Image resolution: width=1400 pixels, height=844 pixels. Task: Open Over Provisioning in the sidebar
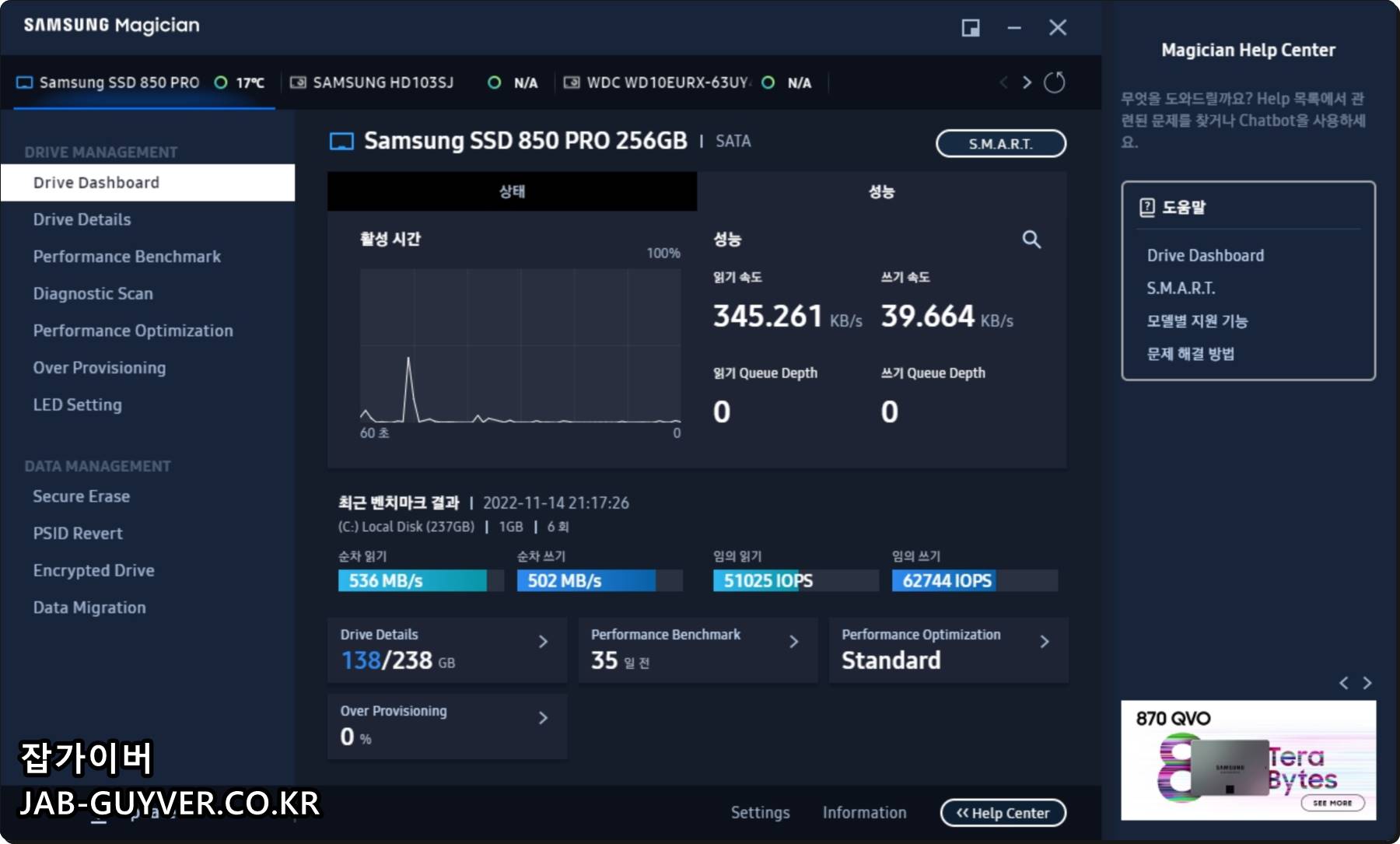tap(148, 368)
